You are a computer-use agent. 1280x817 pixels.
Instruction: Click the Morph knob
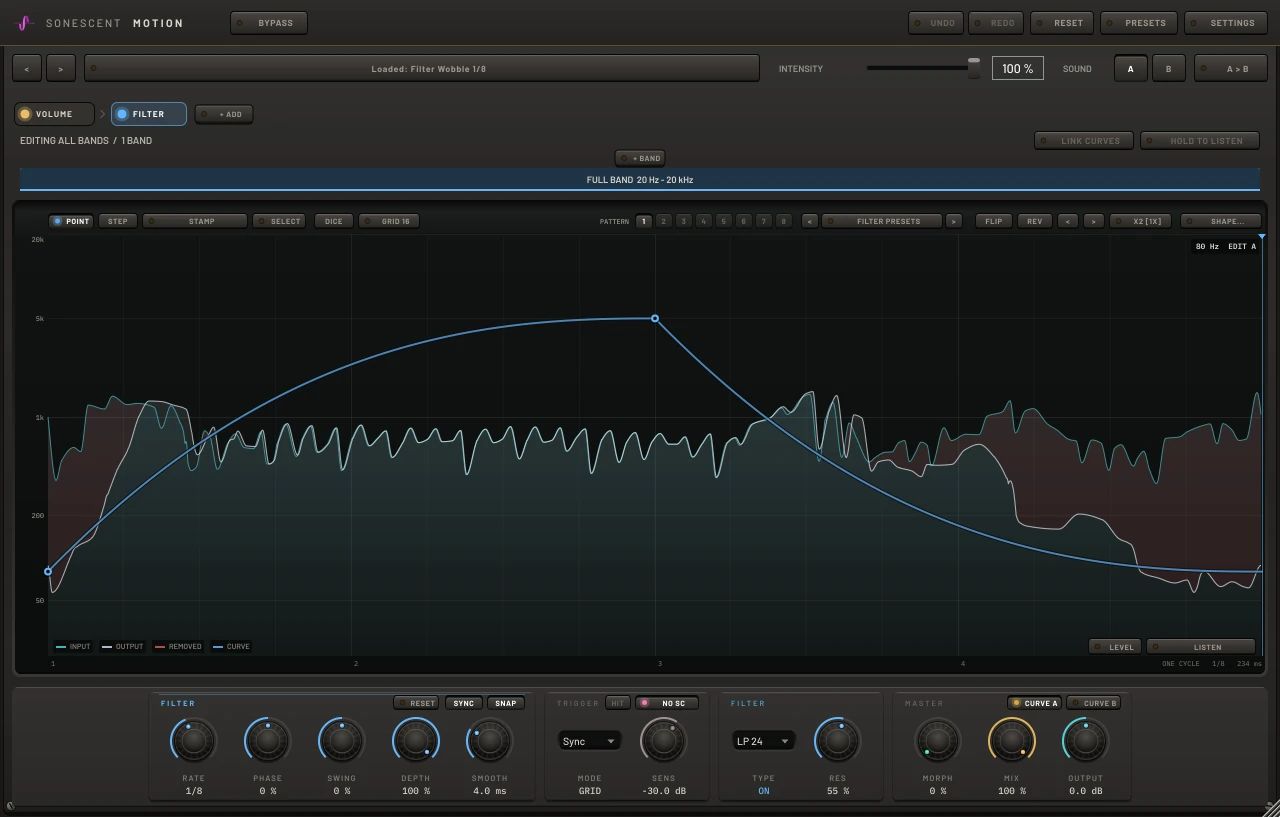[x=938, y=741]
